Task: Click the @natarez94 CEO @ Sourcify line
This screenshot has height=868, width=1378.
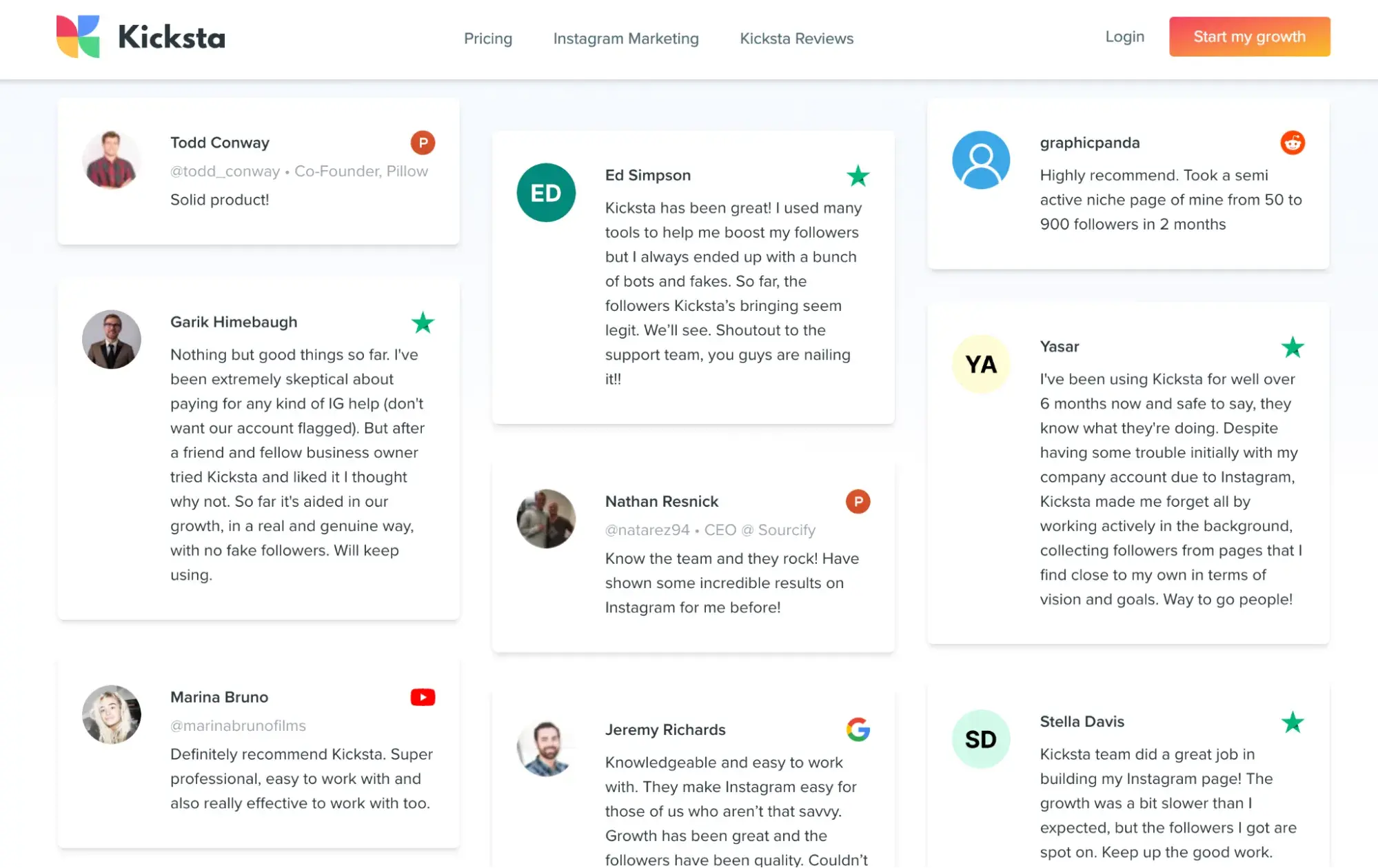Action: (710, 529)
